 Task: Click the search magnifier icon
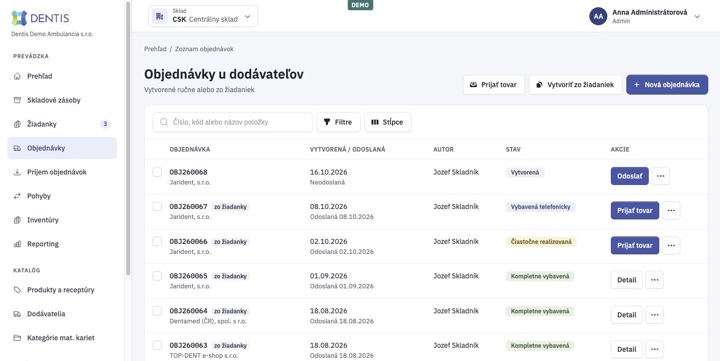coord(164,122)
